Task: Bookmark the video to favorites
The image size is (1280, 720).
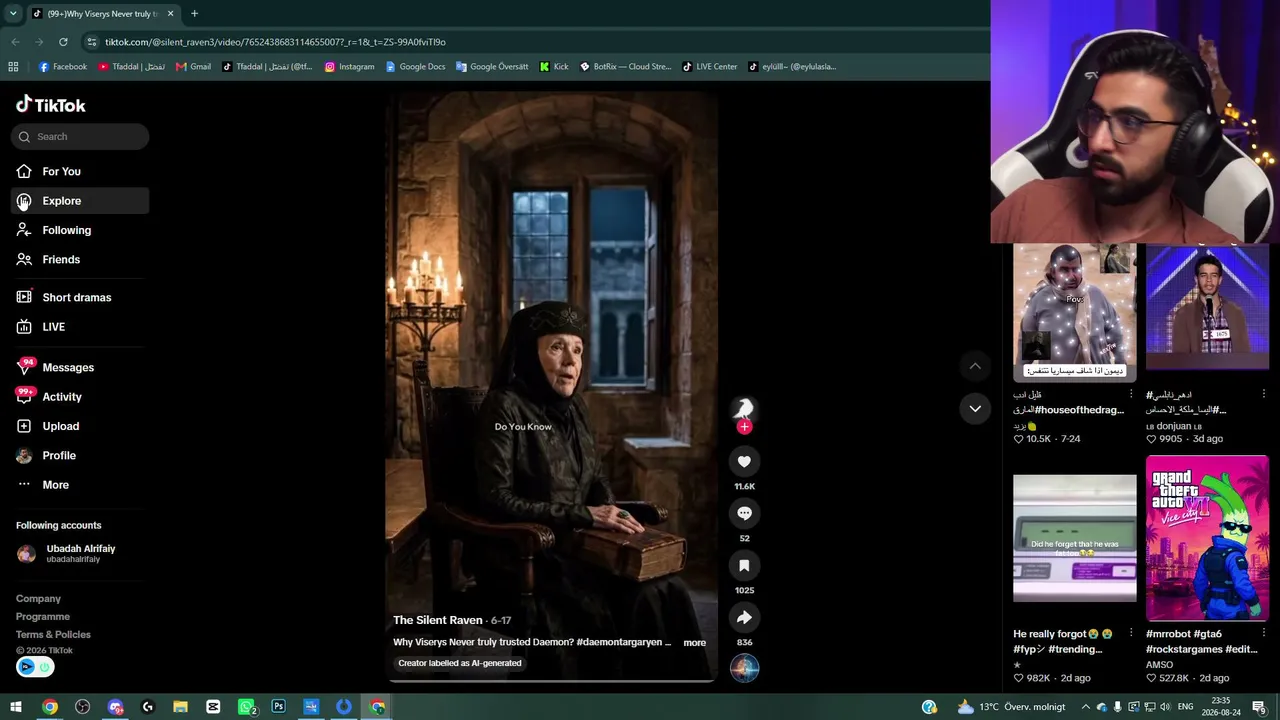Action: click(x=744, y=565)
